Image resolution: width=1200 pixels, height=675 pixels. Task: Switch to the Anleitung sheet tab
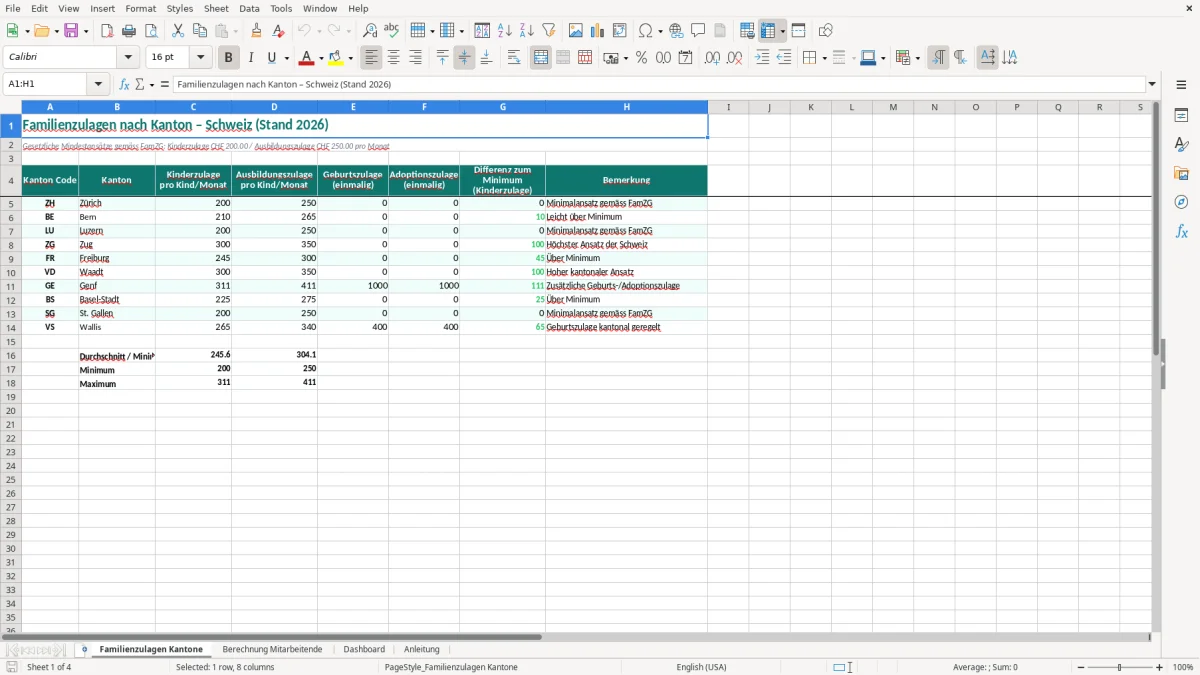point(421,649)
